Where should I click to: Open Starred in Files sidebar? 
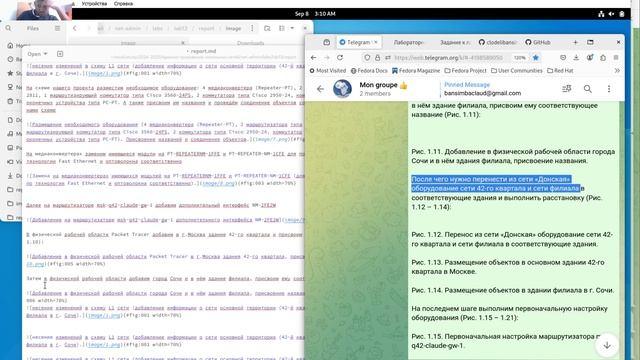[11, 73]
